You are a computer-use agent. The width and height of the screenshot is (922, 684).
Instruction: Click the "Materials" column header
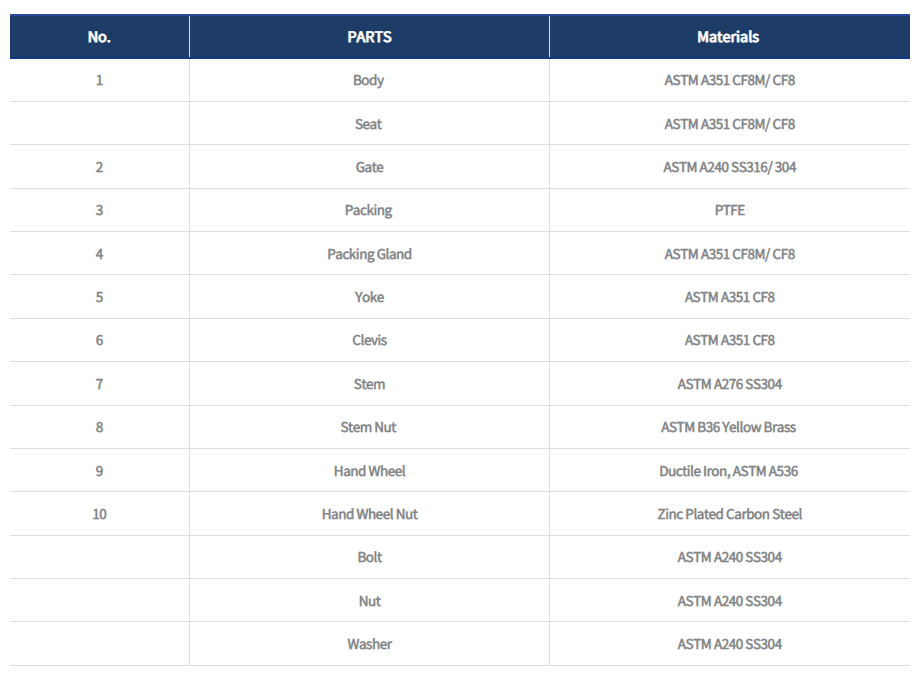tap(728, 37)
